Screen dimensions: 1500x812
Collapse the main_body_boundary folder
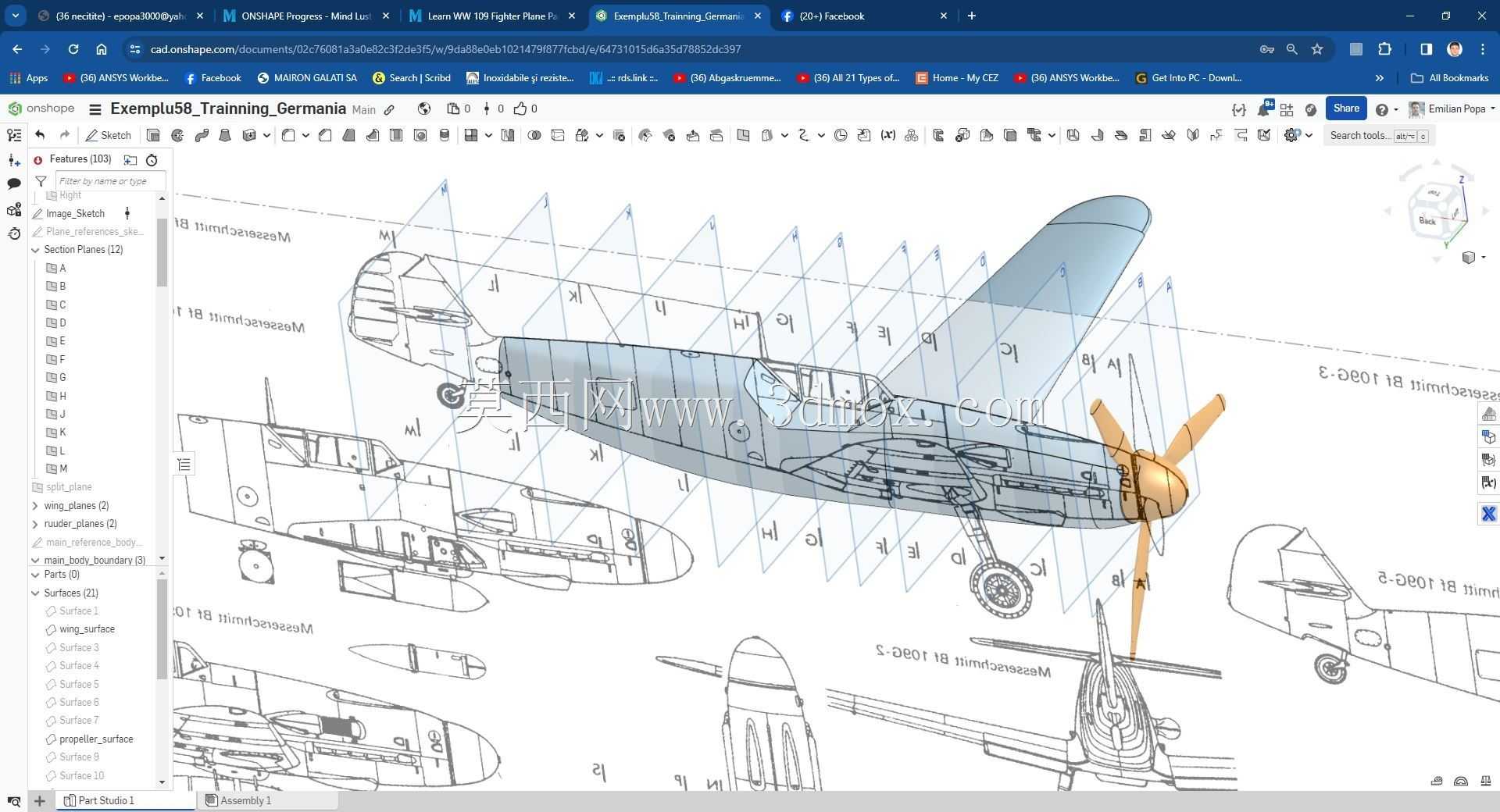click(x=35, y=561)
